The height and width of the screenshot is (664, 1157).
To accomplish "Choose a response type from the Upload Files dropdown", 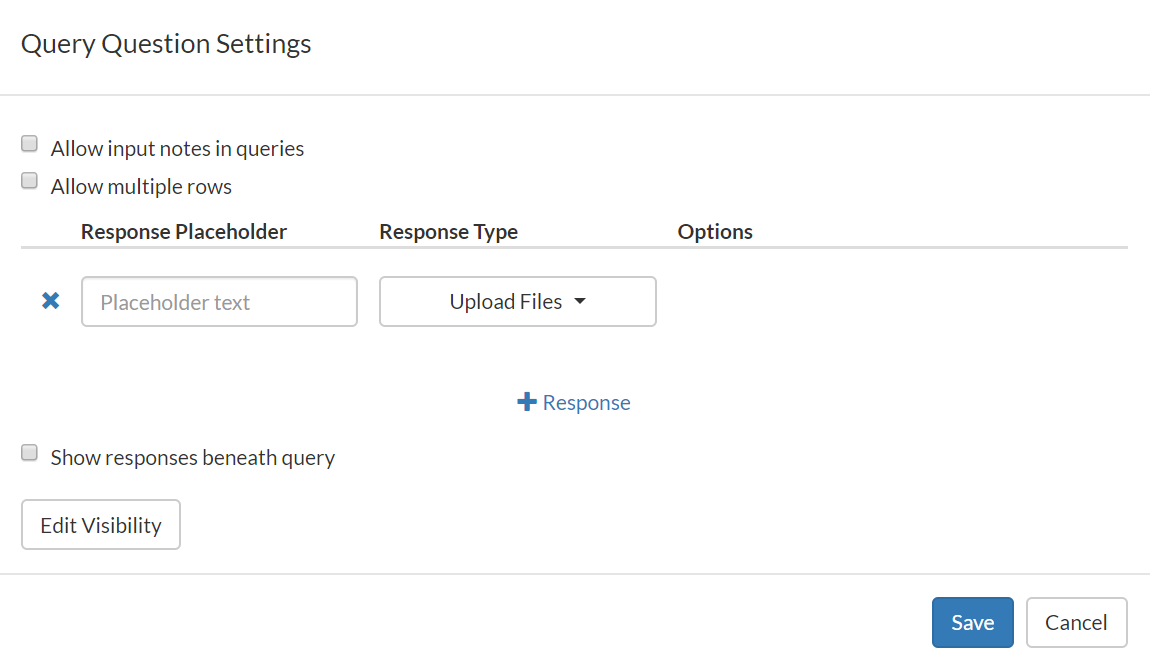I will [x=517, y=301].
